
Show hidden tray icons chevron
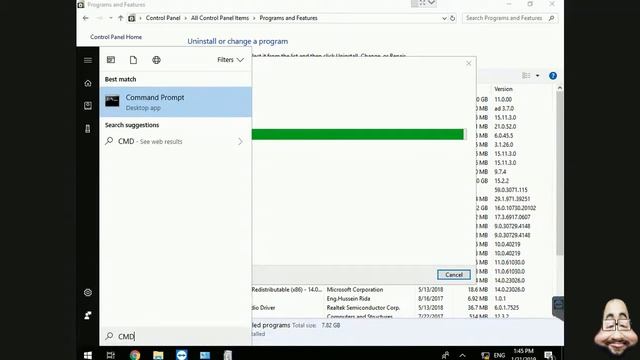tap(462, 356)
